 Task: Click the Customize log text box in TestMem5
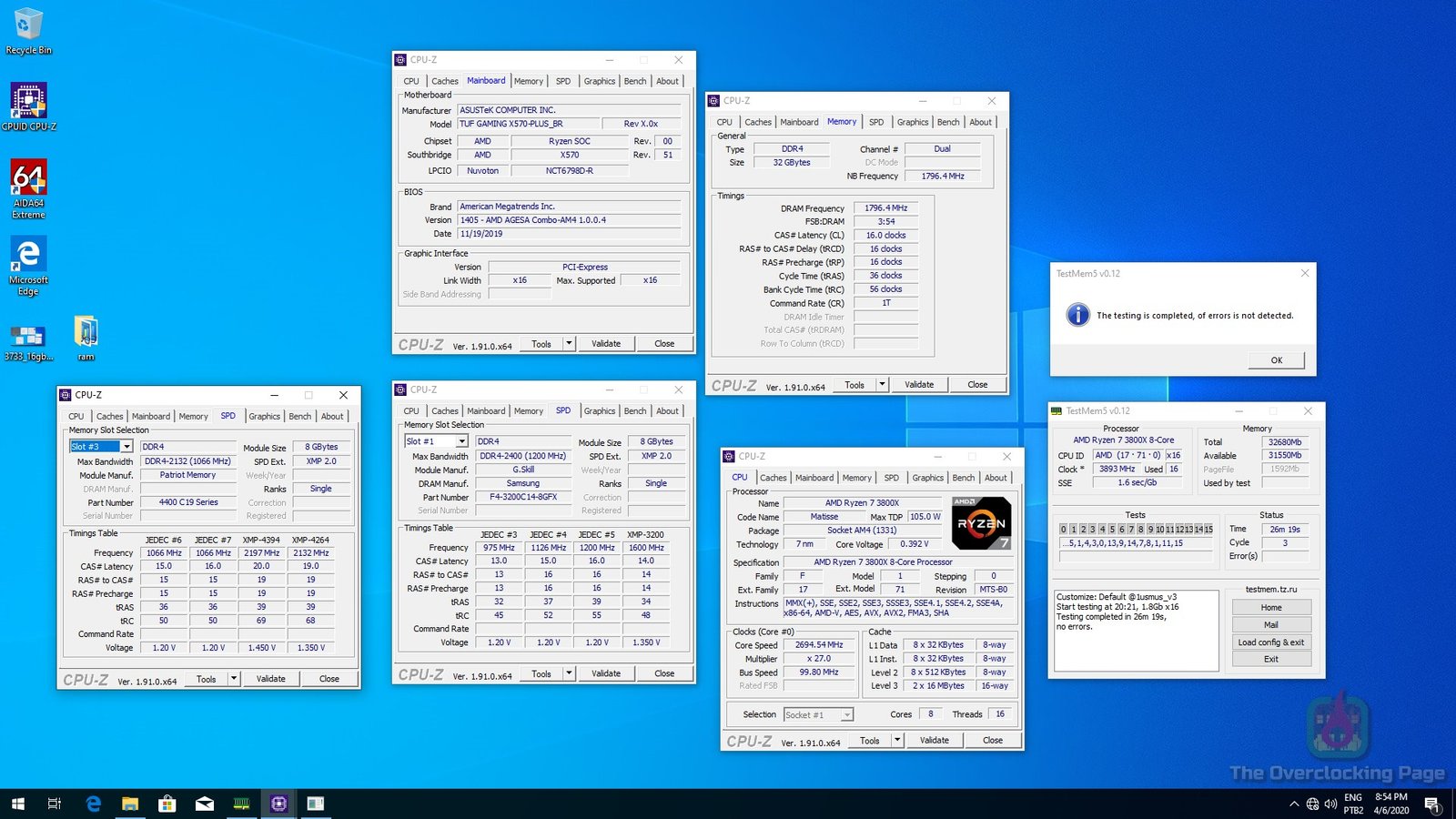click(x=1135, y=630)
